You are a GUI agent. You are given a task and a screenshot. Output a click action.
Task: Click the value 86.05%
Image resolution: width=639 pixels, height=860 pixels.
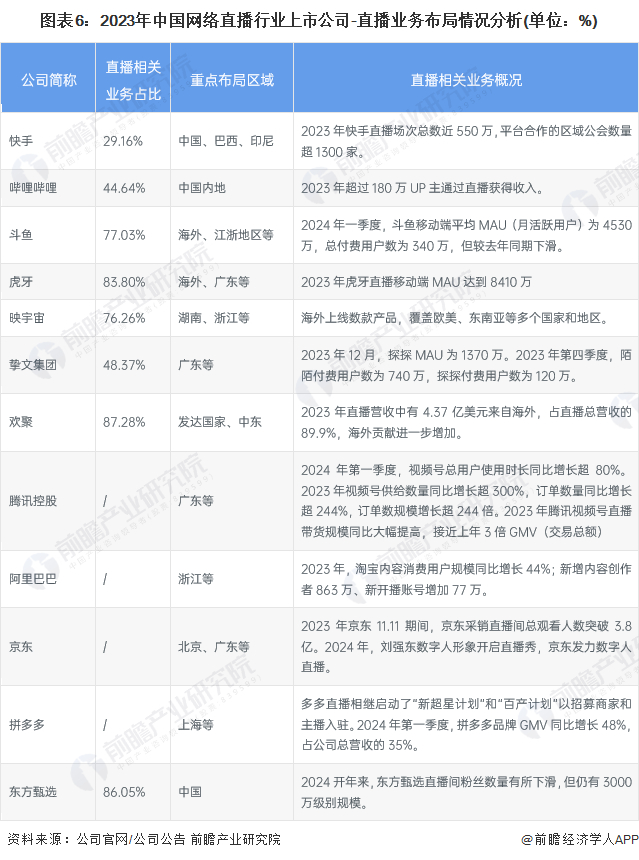click(x=124, y=793)
